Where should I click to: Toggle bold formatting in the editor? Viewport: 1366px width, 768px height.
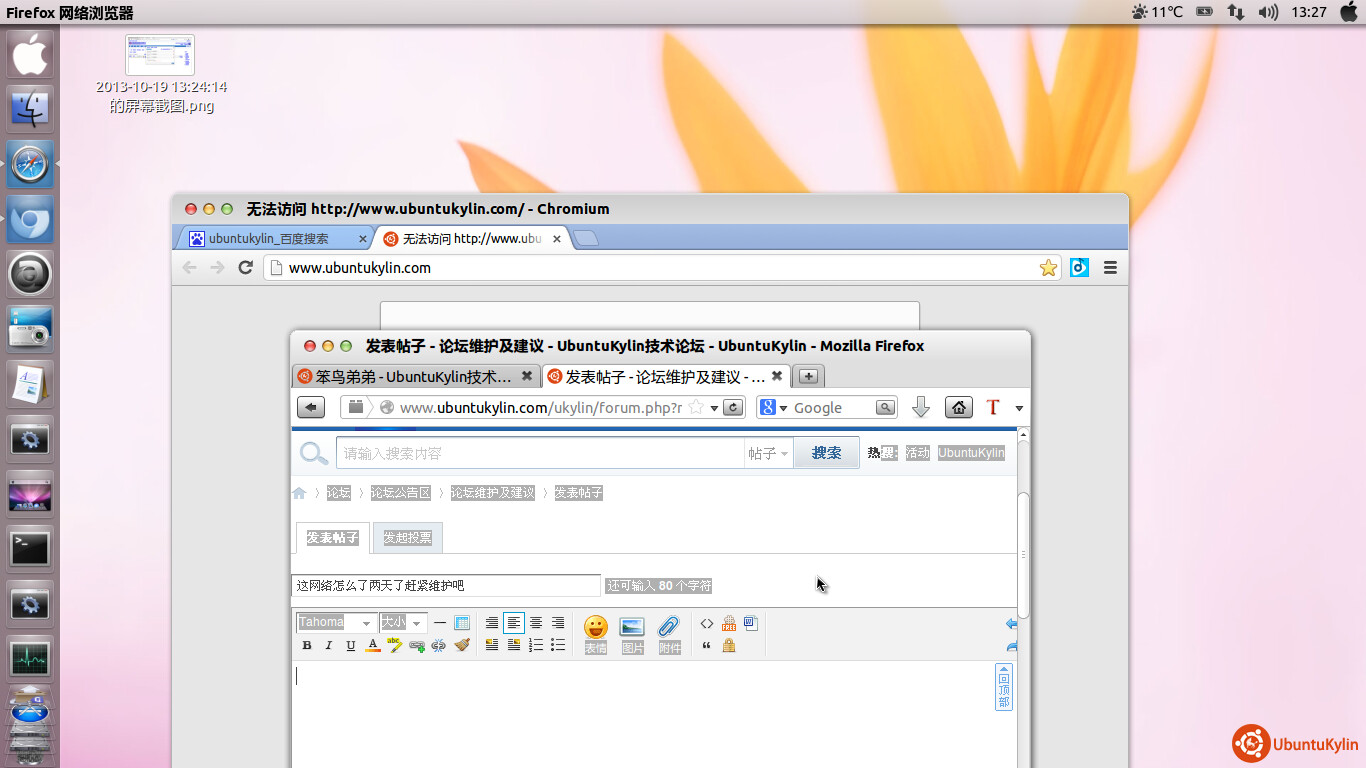pyautogui.click(x=307, y=646)
